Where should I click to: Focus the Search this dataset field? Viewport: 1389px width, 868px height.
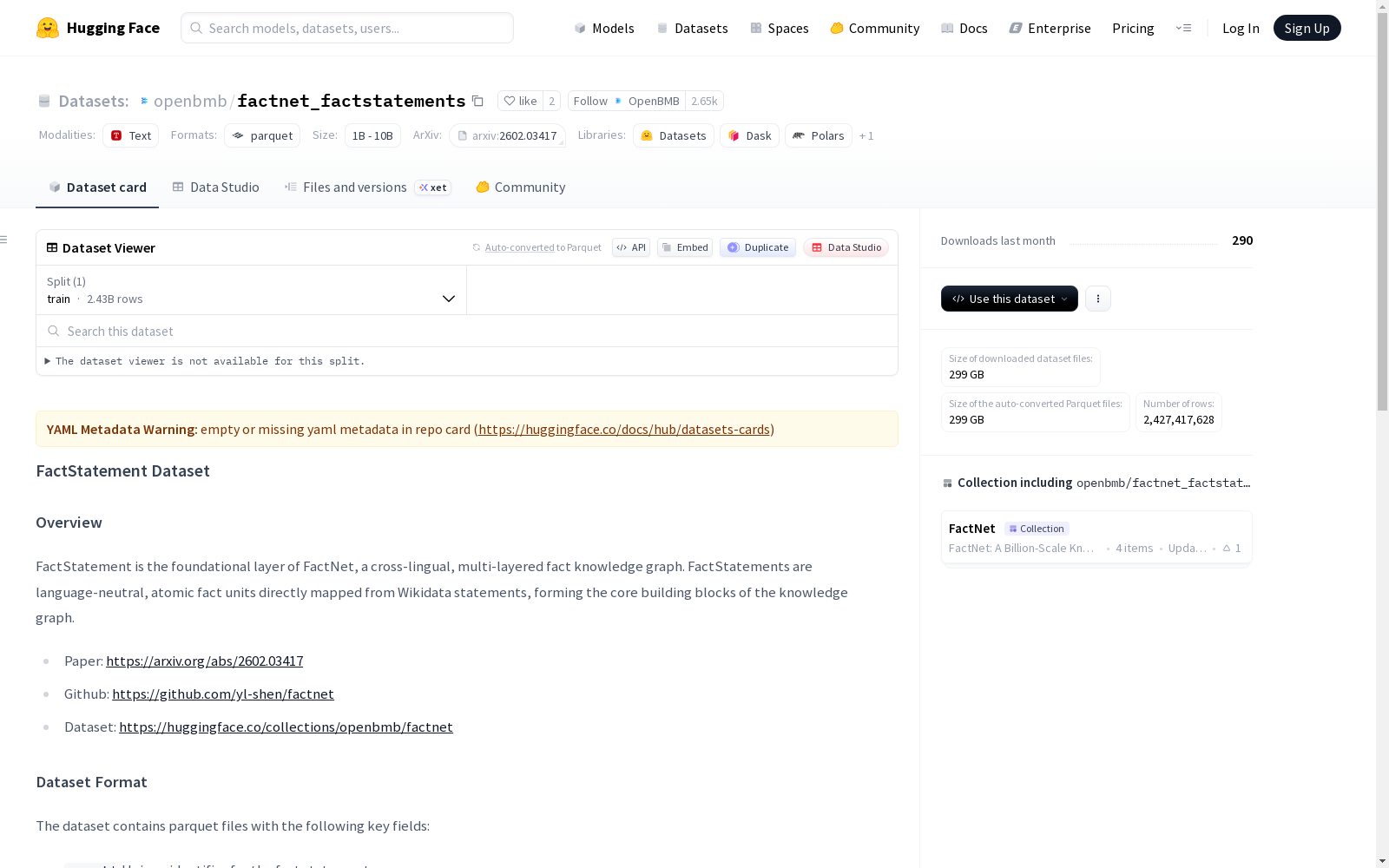(x=467, y=331)
